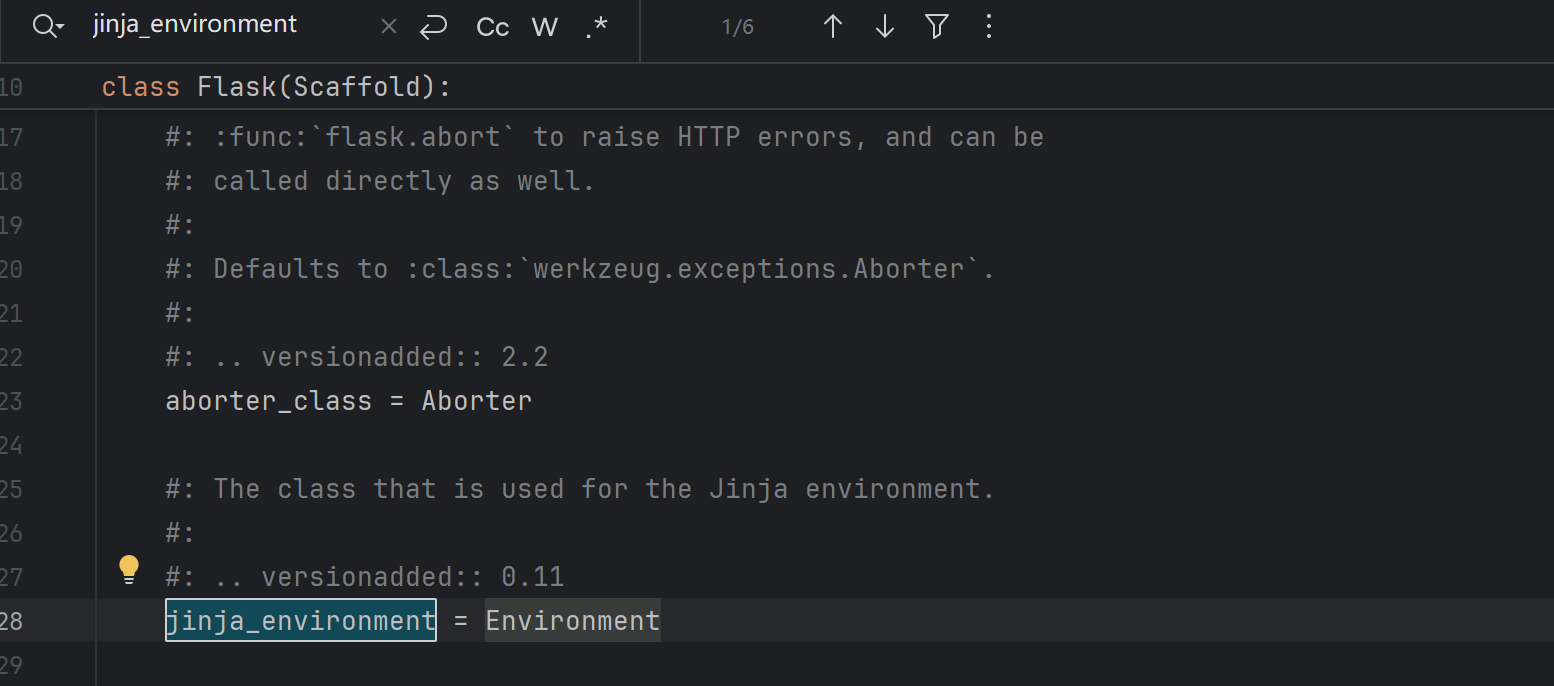The height and width of the screenshot is (686, 1554).
Task: Jump to previous occurrence with up arrow
Action: point(832,27)
